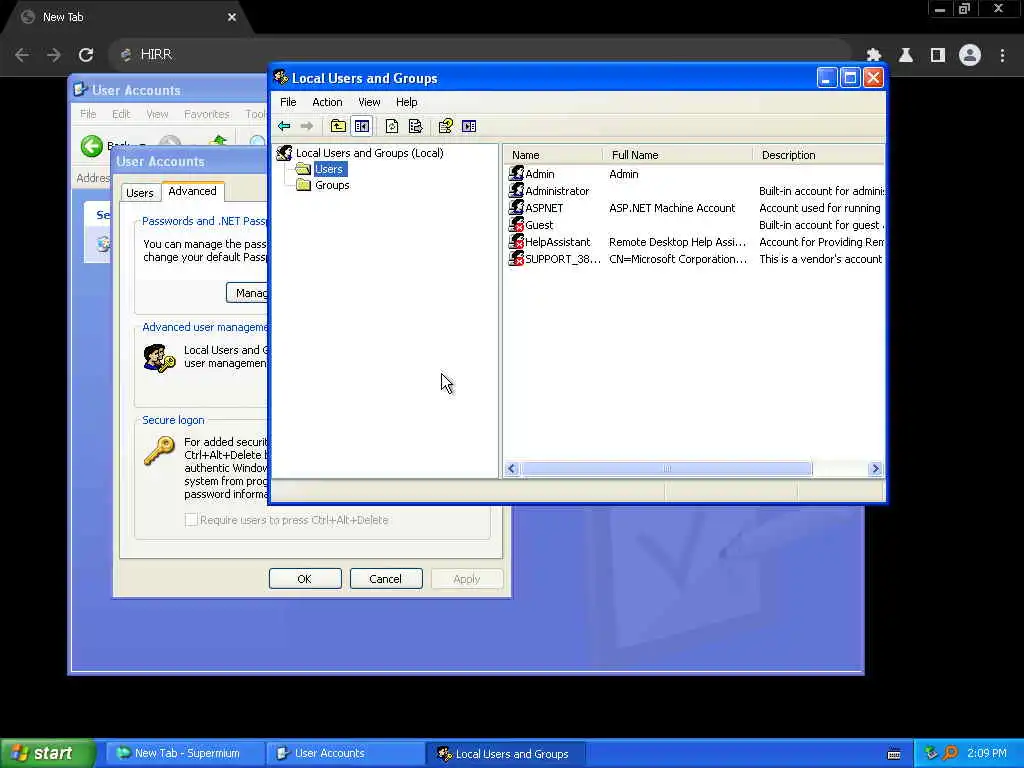This screenshot has width=1024, height=768.
Task: Click the green Back button in User Accounts window
Action: tap(92, 146)
